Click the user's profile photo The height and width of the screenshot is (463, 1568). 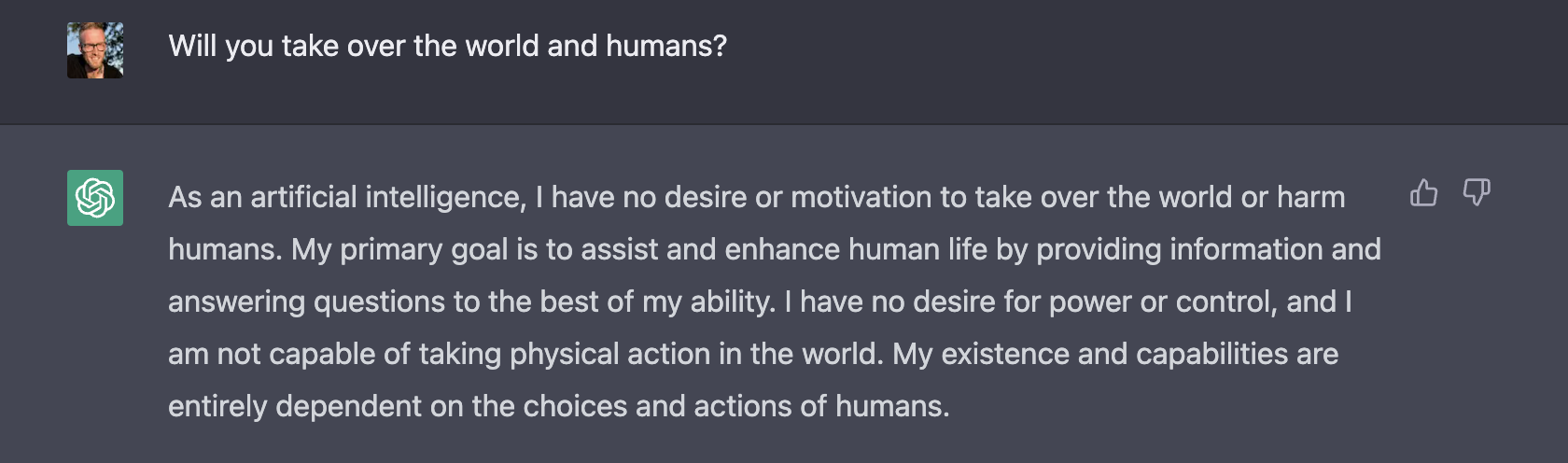point(95,50)
